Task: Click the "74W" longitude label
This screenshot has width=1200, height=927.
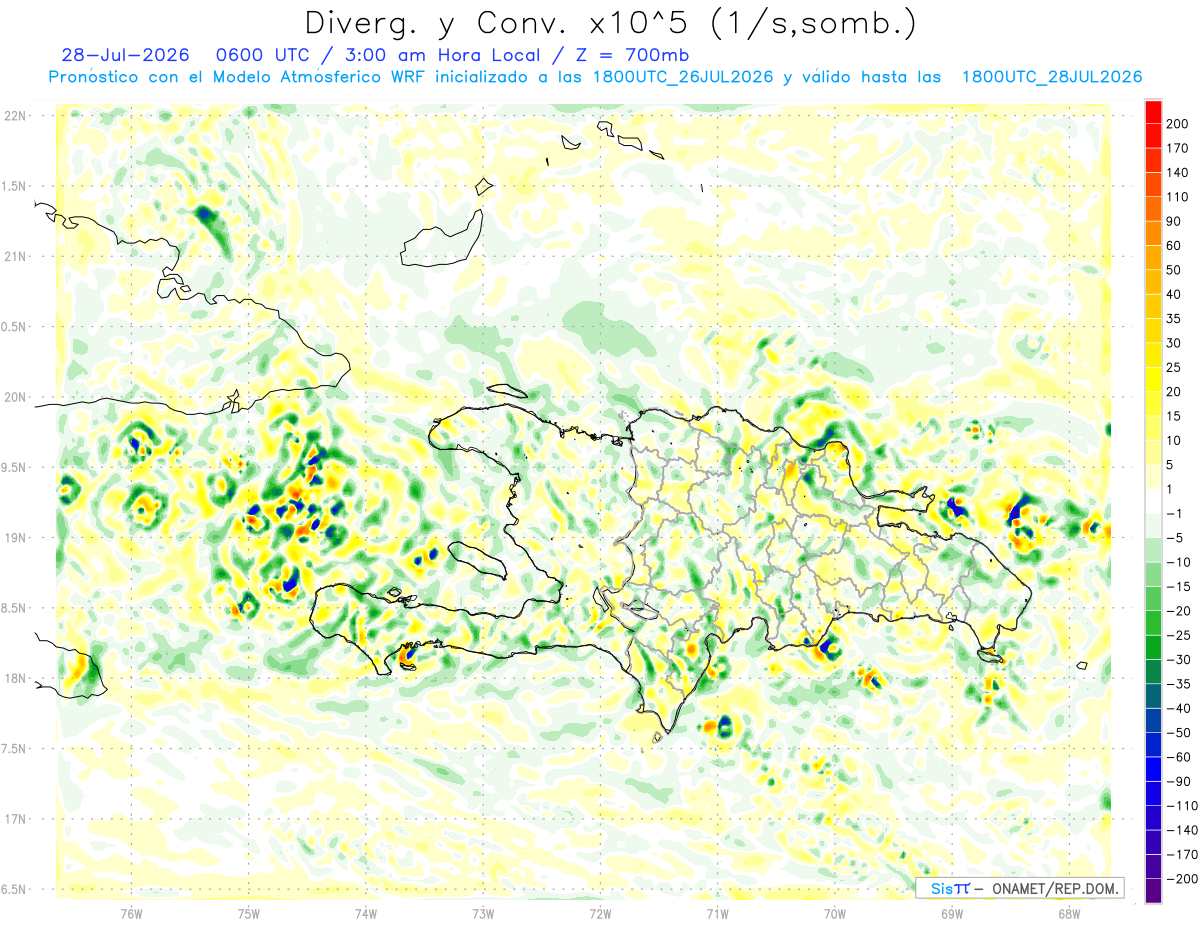Action: click(x=366, y=914)
